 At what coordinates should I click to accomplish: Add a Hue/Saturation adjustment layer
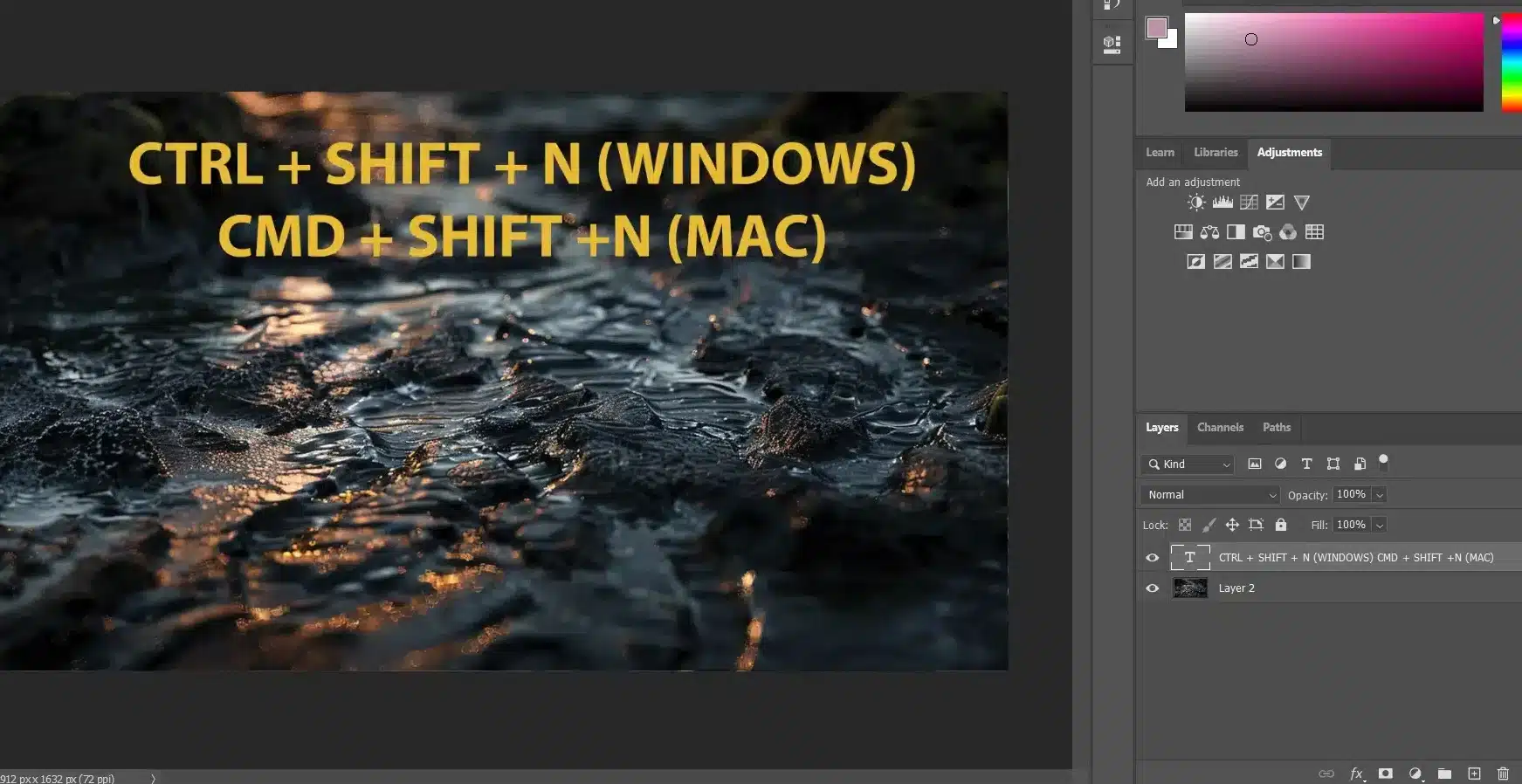(1183, 232)
